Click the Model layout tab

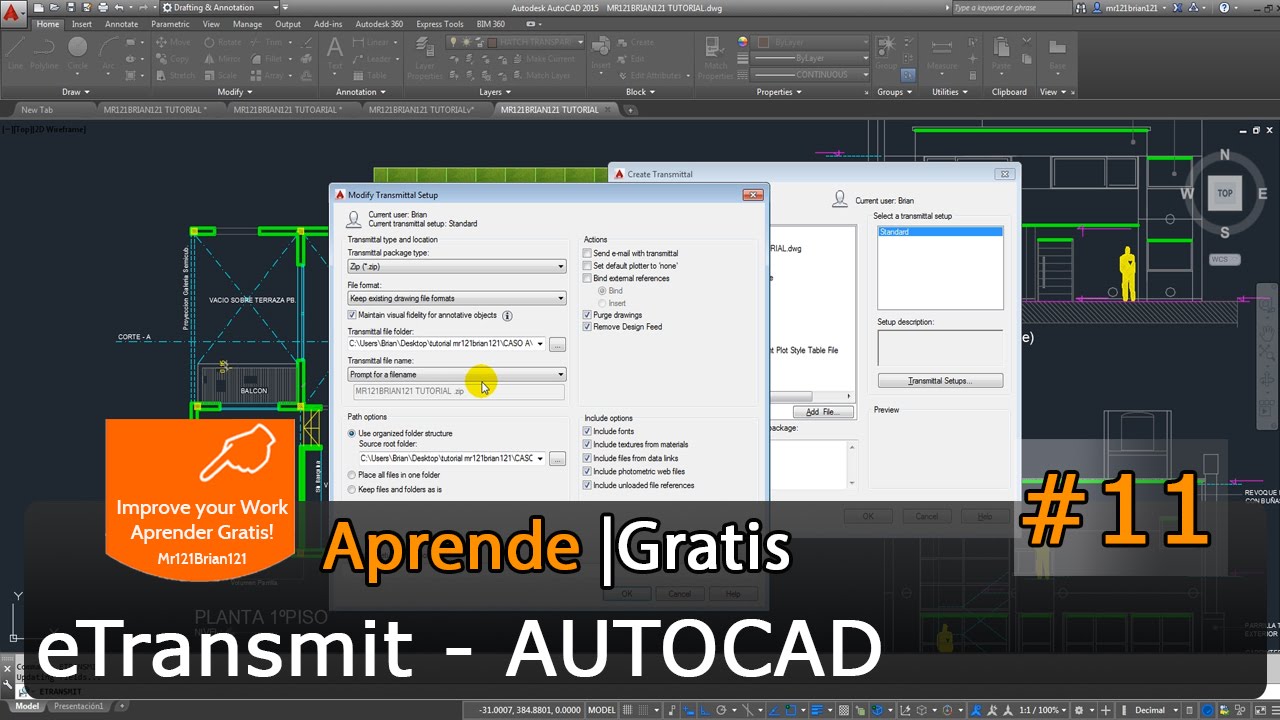coord(27,707)
